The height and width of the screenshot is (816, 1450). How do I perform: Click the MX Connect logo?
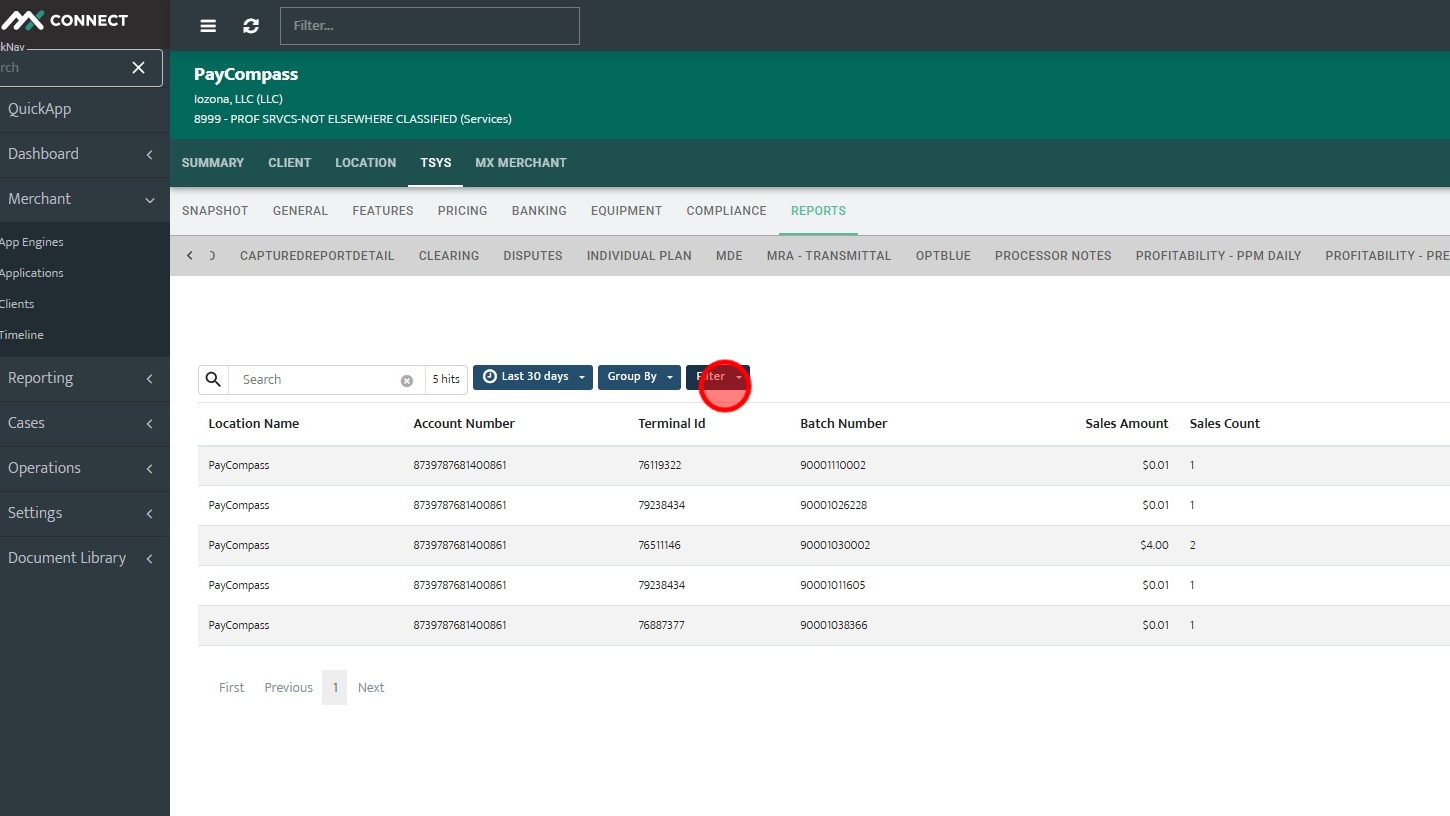(x=66, y=20)
